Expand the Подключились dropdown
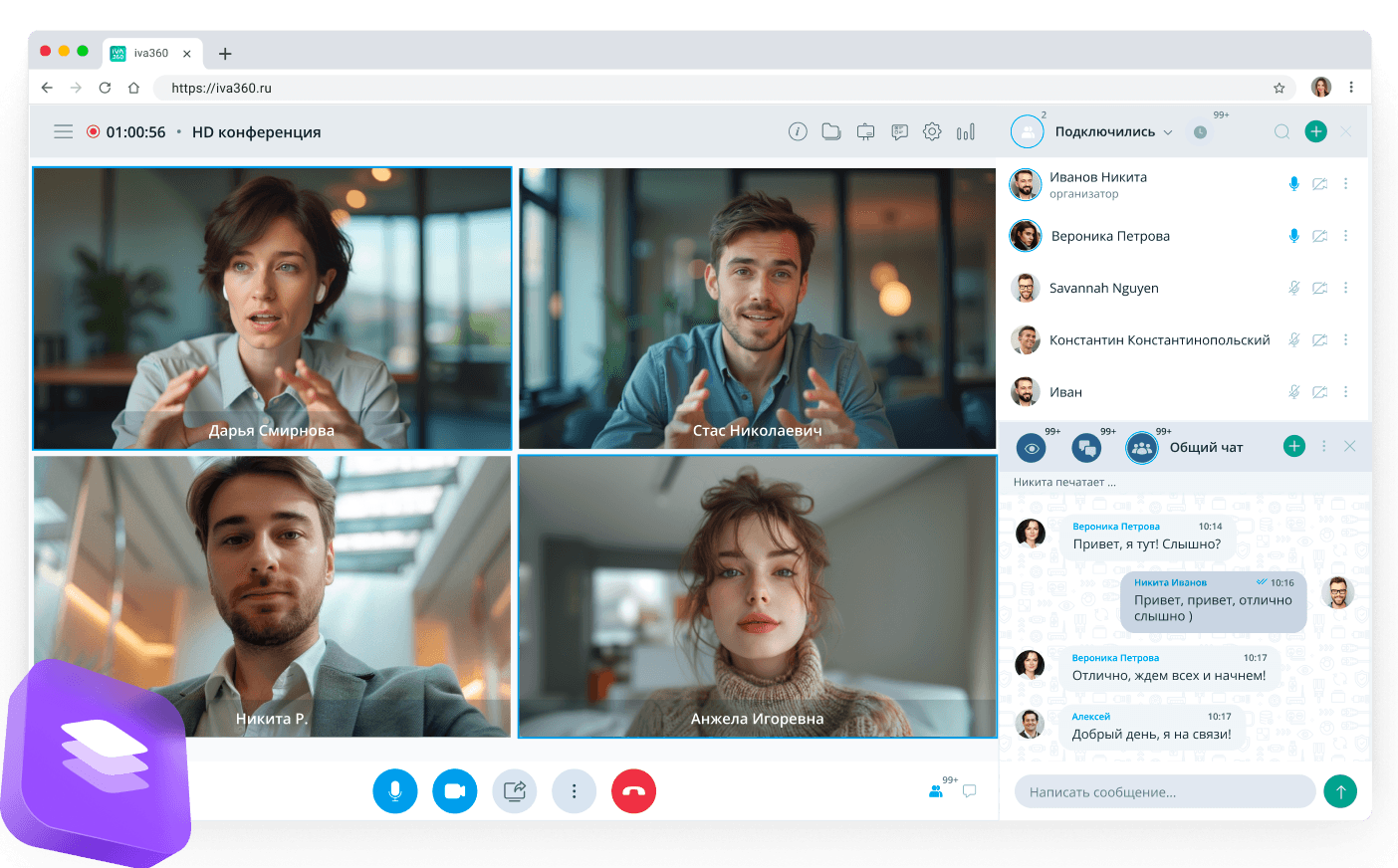Screen dimensions: 1398x868 pyautogui.click(x=1168, y=132)
